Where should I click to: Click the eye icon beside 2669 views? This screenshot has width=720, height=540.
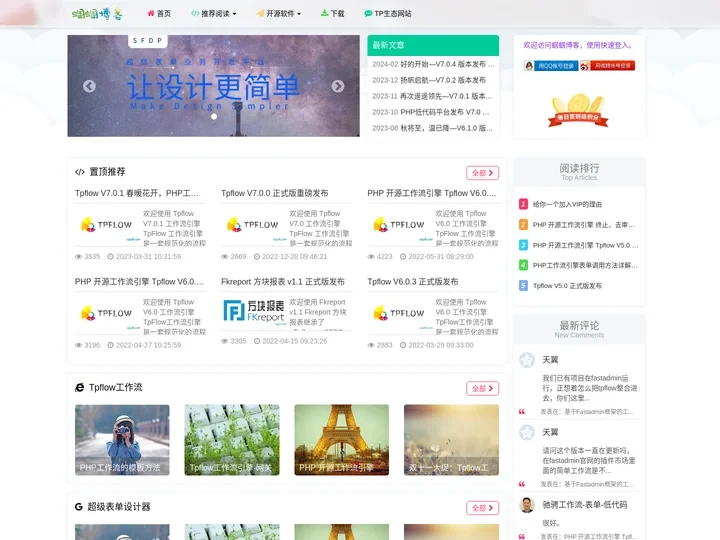[225, 257]
